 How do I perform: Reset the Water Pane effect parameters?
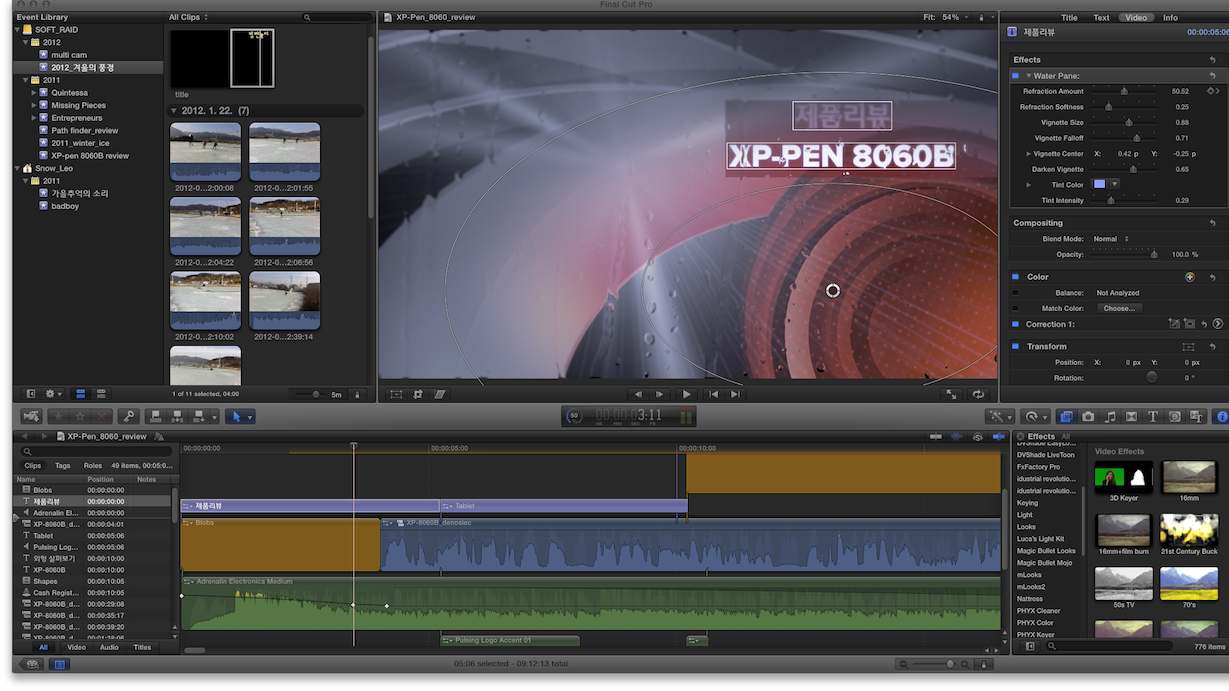(1212, 75)
